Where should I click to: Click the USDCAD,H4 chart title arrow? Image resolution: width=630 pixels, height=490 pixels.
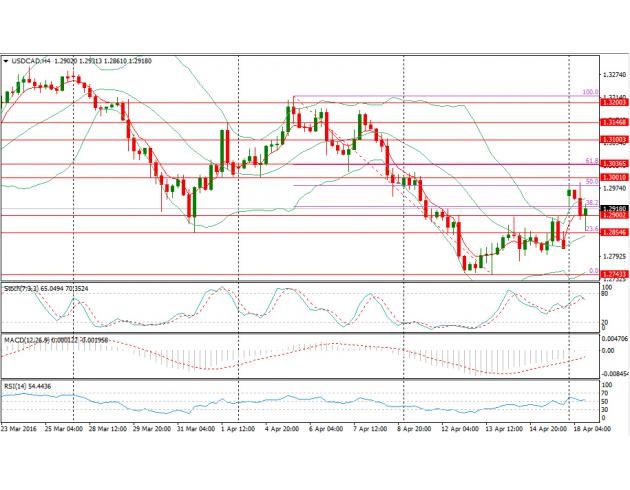[7, 61]
